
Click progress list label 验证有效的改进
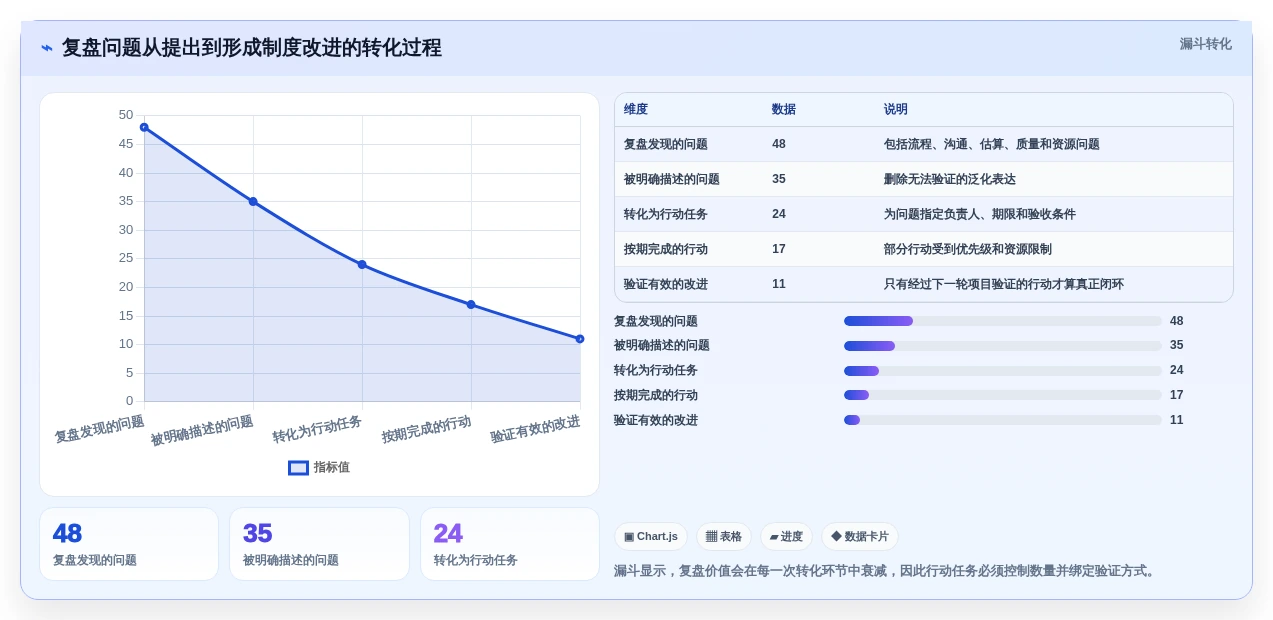[x=656, y=420]
